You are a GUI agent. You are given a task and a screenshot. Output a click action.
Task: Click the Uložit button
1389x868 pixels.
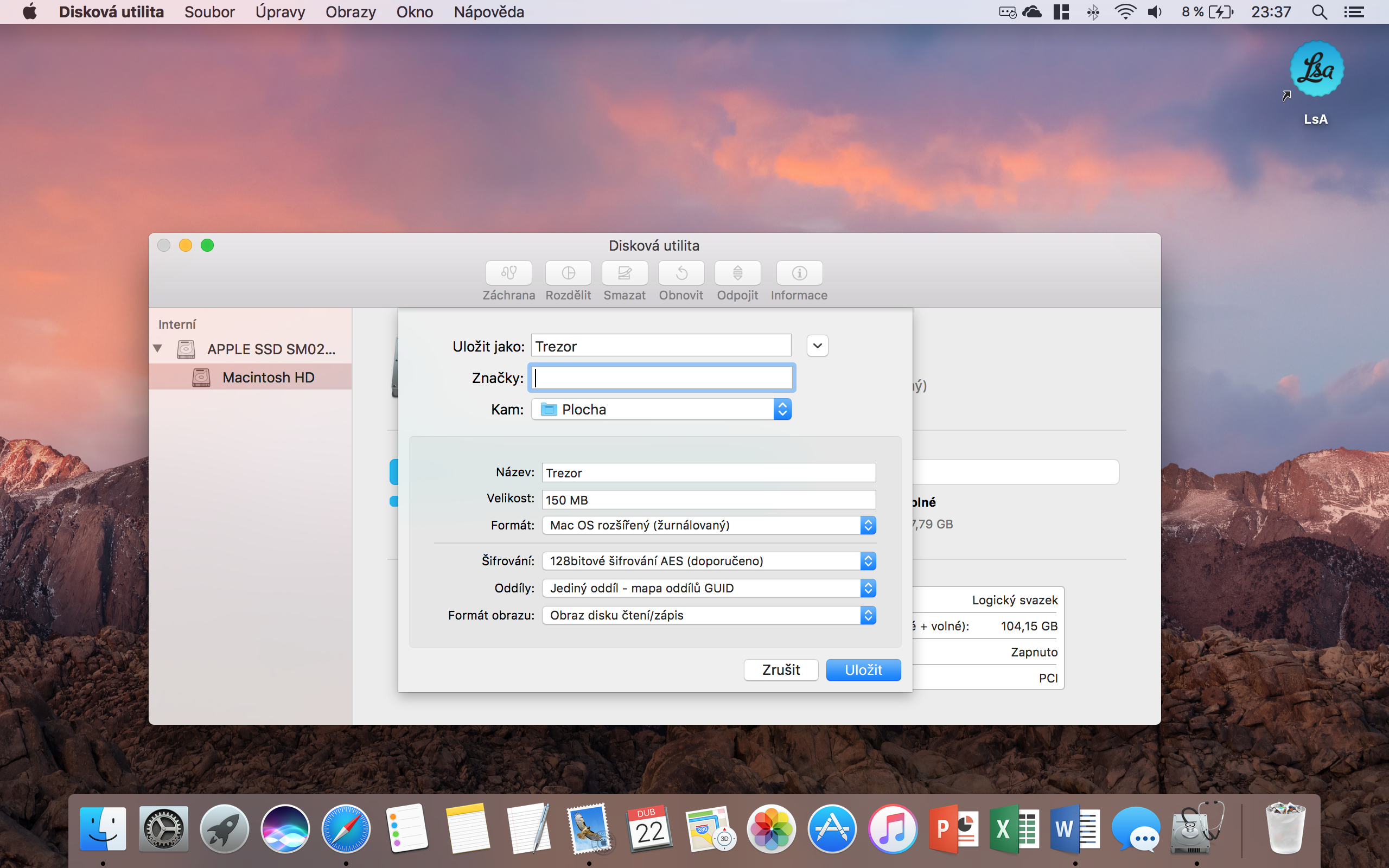pos(863,670)
